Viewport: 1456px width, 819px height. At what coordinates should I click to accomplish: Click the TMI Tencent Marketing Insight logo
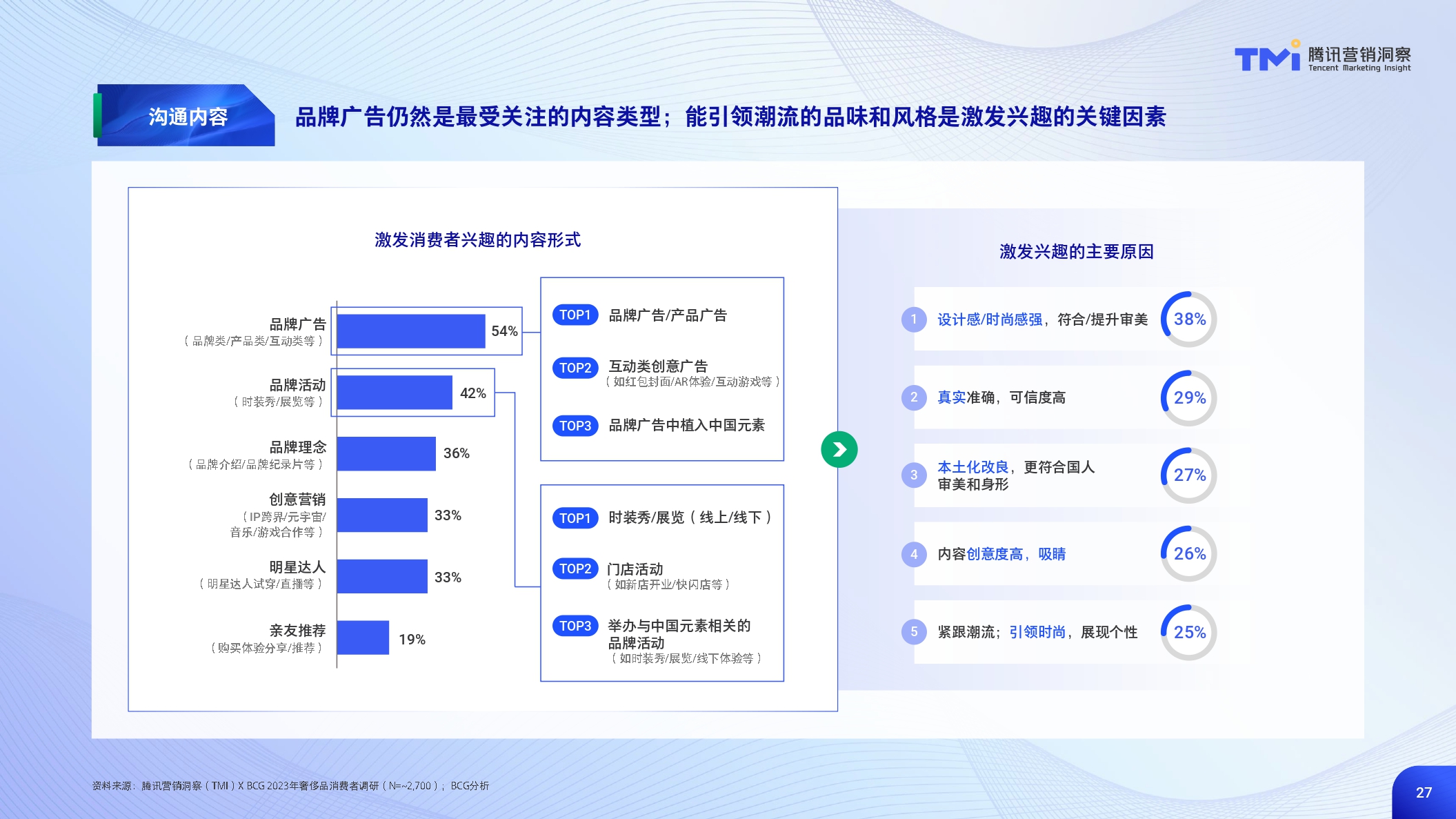pos(1322,57)
